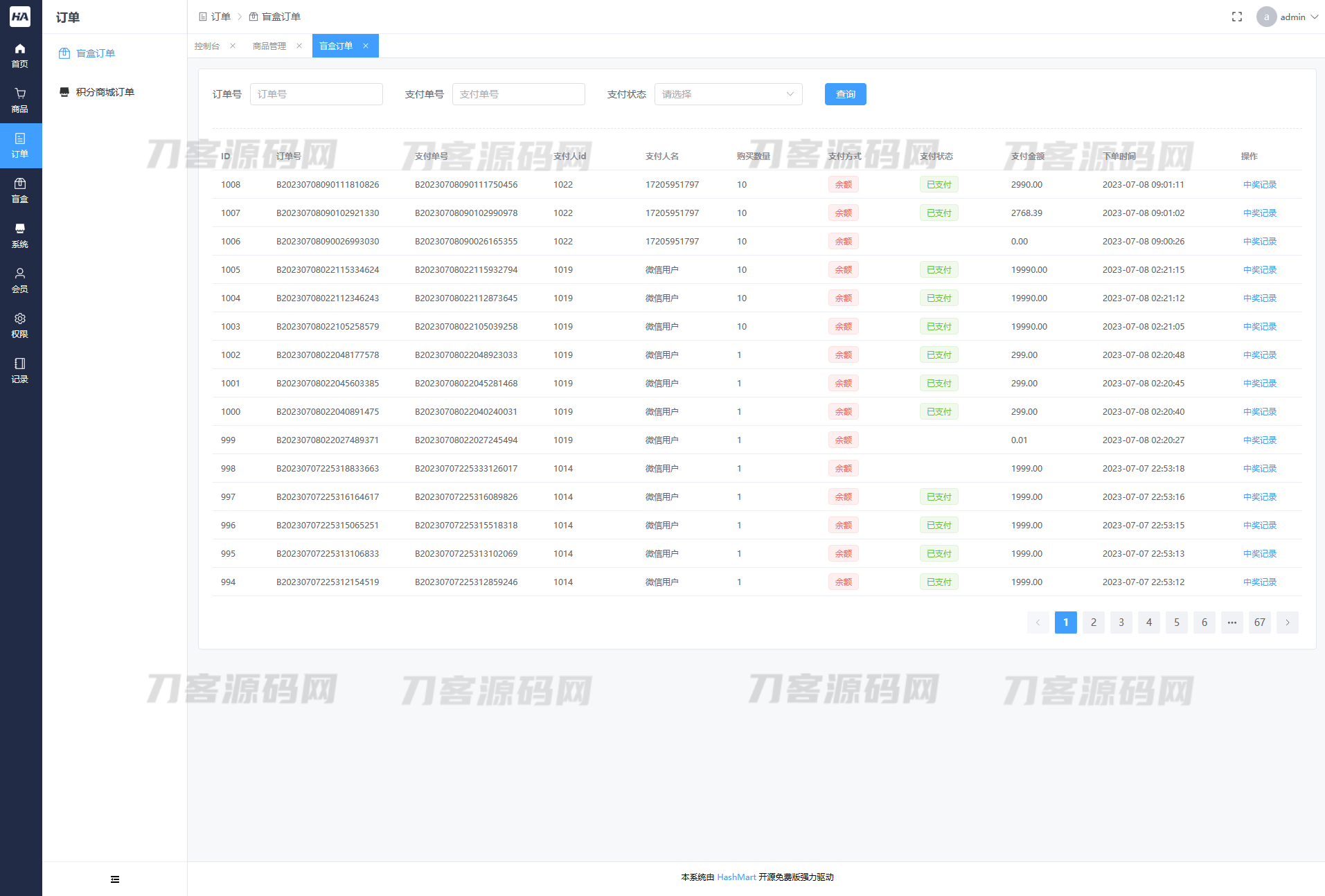Expand the 支付状态 payment status dropdown
The height and width of the screenshot is (896, 1325).
tap(728, 94)
